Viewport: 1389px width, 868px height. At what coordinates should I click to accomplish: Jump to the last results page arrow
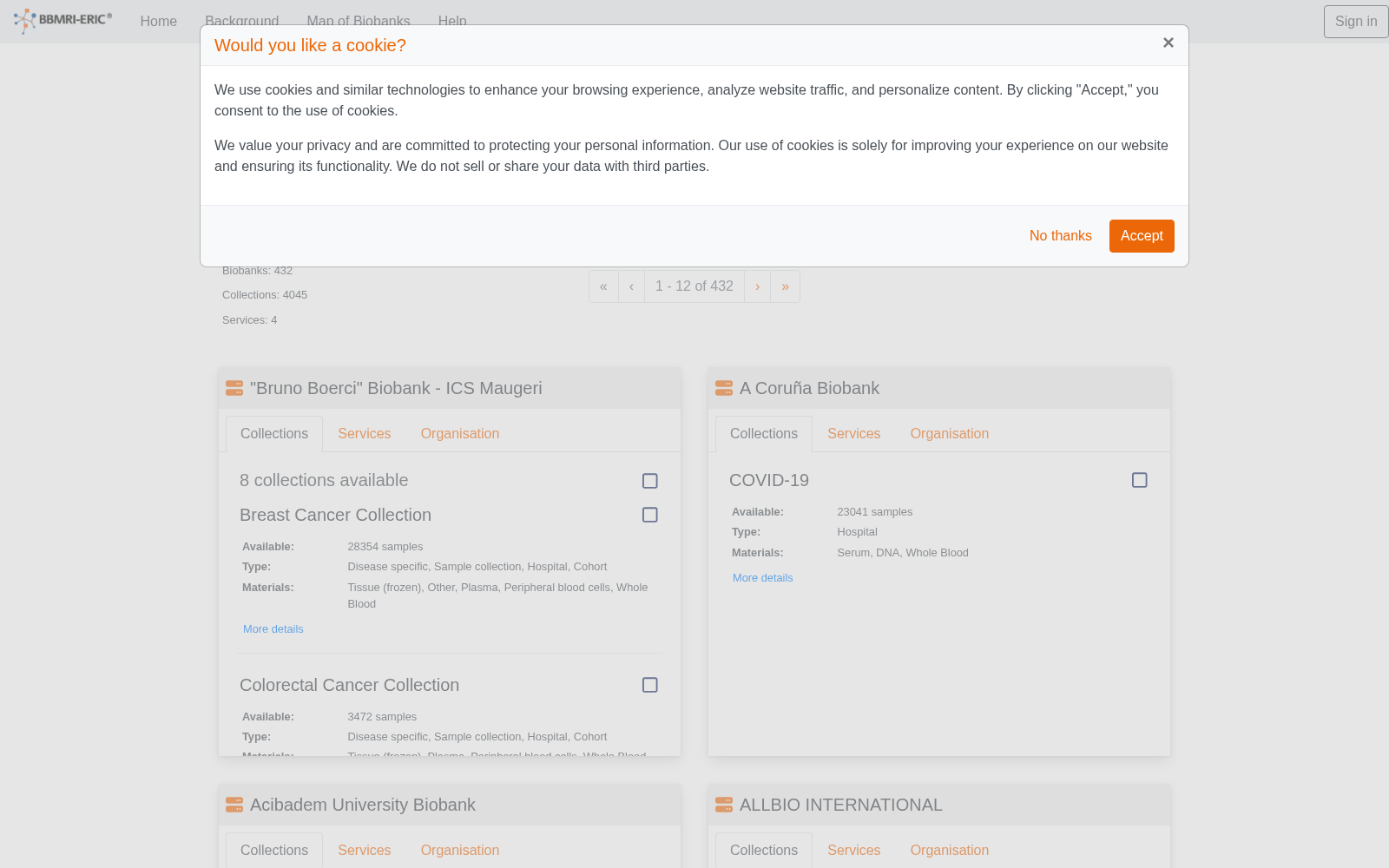(x=785, y=286)
